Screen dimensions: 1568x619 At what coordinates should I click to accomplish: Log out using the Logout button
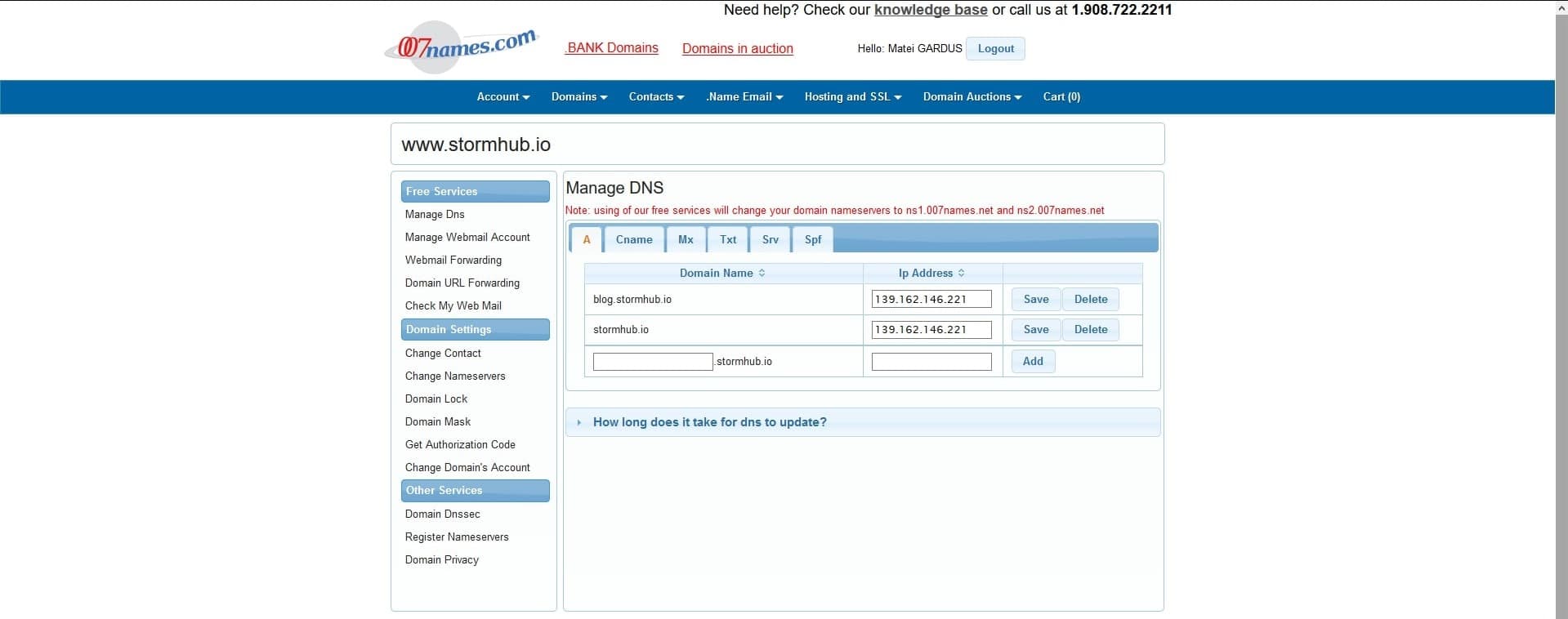[x=995, y=48]
